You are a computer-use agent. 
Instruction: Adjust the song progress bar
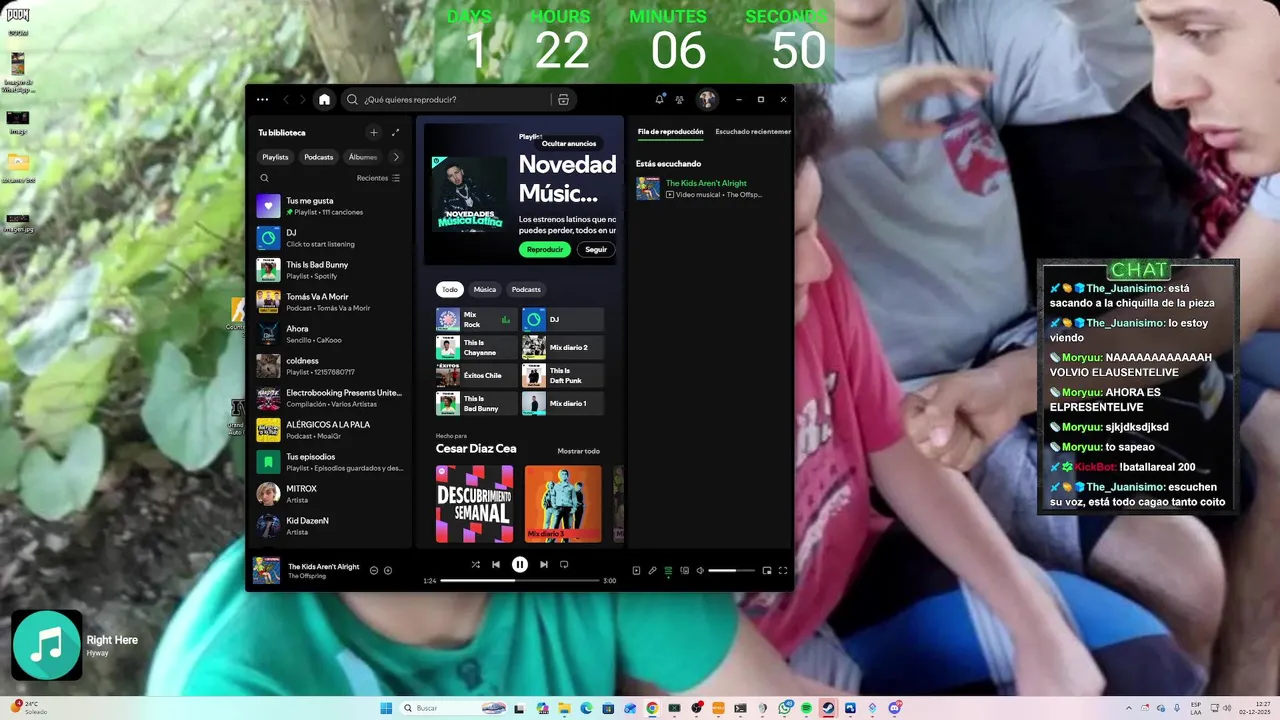[x=520, y=580]
